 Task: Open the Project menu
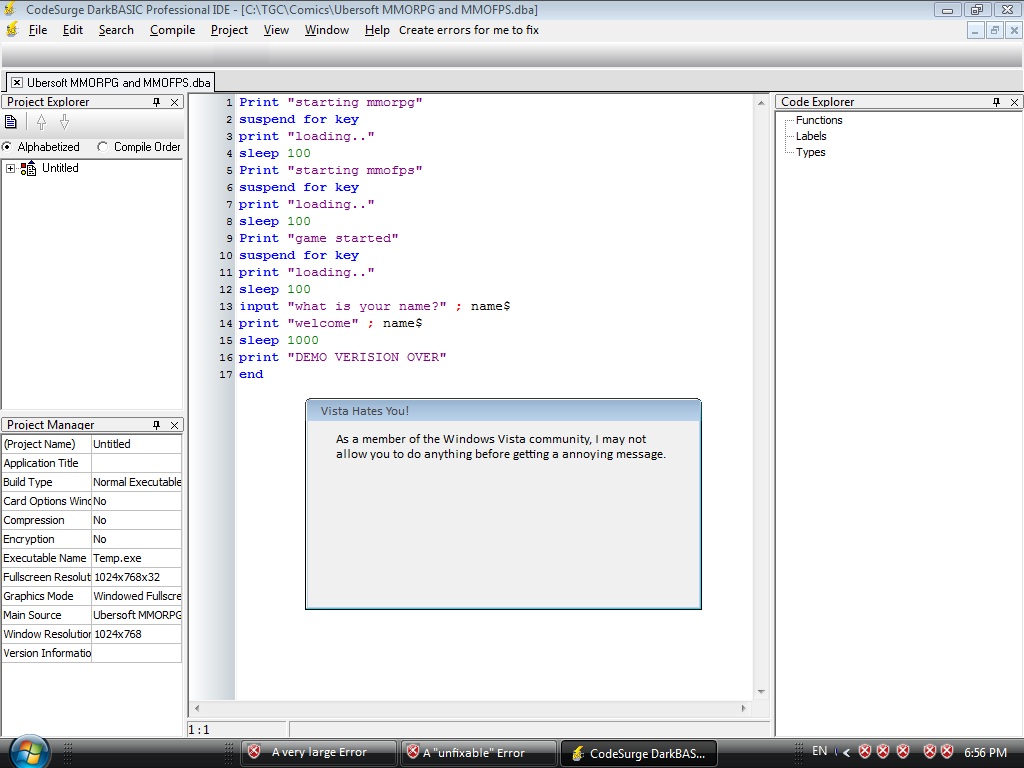[229, 30]
